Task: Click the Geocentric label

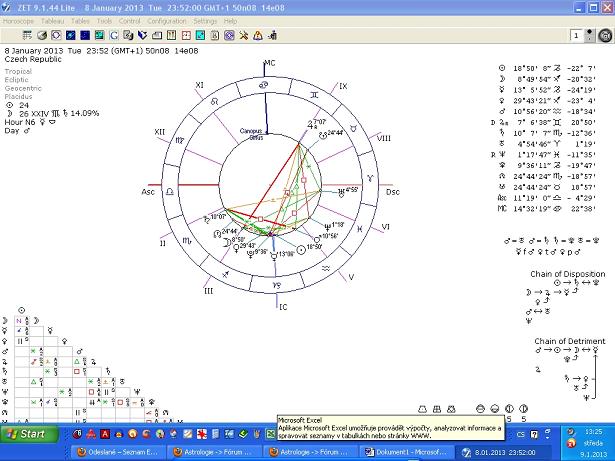Action: coord(23,88)
